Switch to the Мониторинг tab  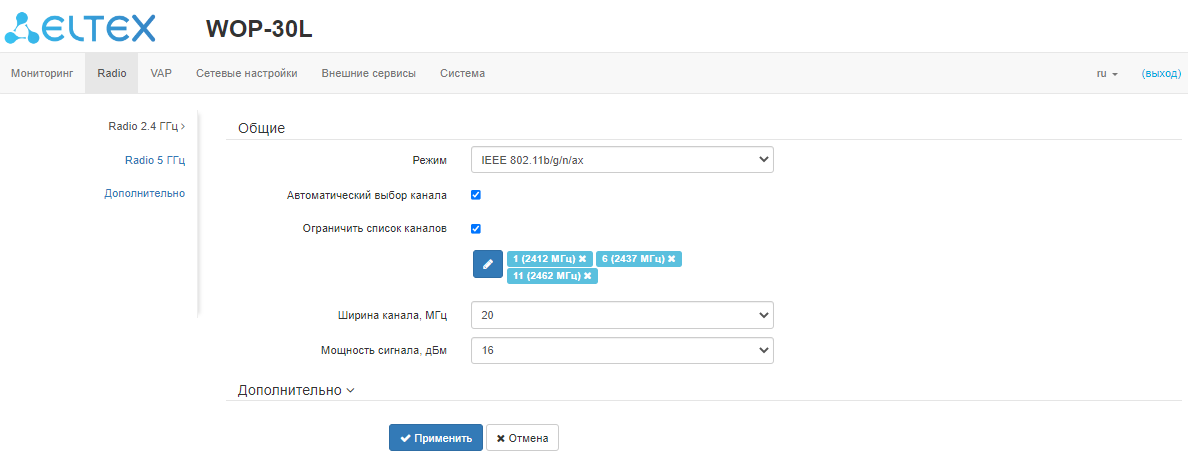coord(42,74)
